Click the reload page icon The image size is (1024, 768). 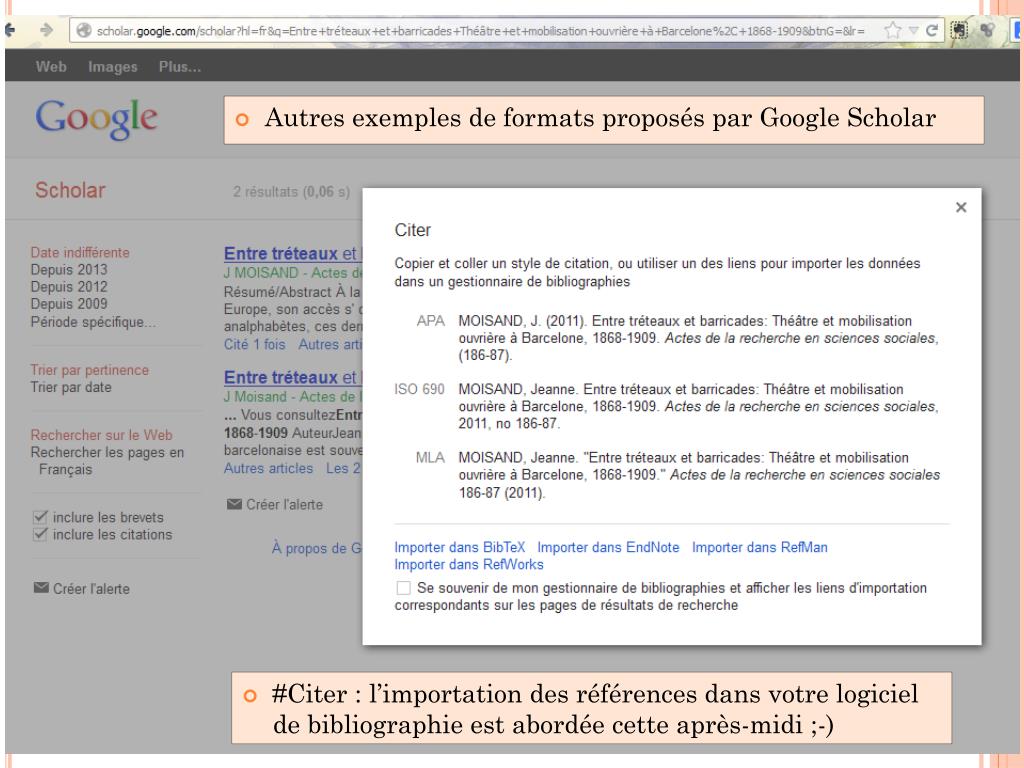click(x=932, y=30)
